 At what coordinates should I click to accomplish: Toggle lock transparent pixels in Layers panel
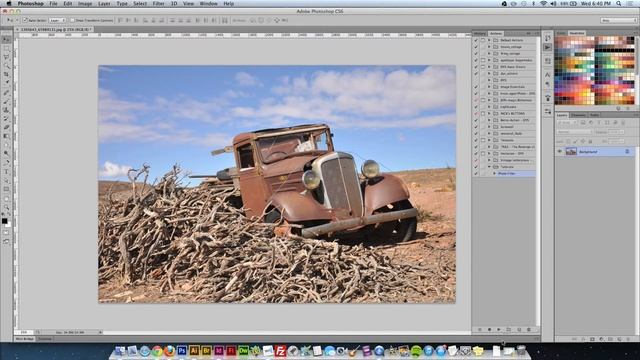coord(569,141)
